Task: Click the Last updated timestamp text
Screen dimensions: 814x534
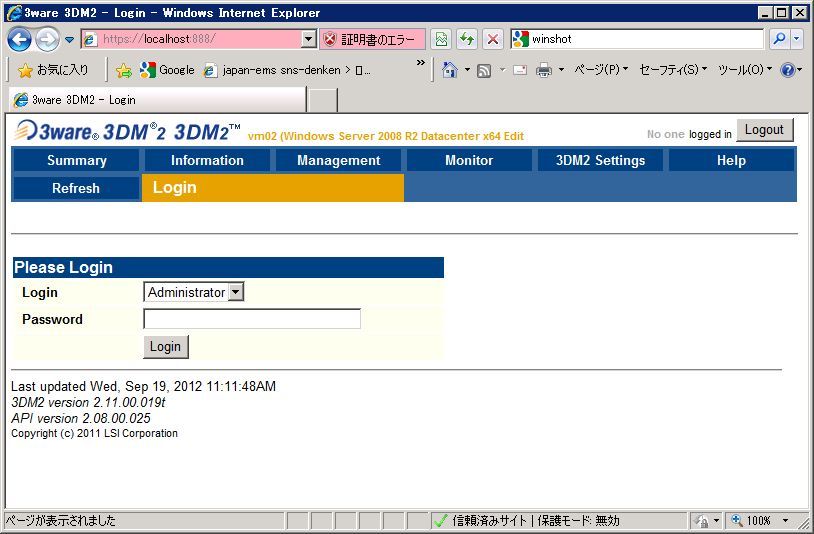Action: 143,386
